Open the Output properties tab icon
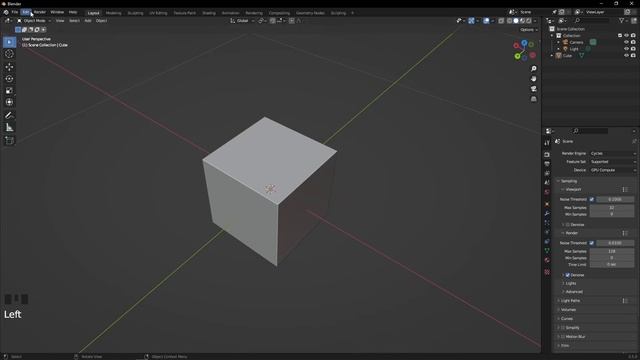Image resolution: width=640 pixels, height=360 pixels. 547,164
